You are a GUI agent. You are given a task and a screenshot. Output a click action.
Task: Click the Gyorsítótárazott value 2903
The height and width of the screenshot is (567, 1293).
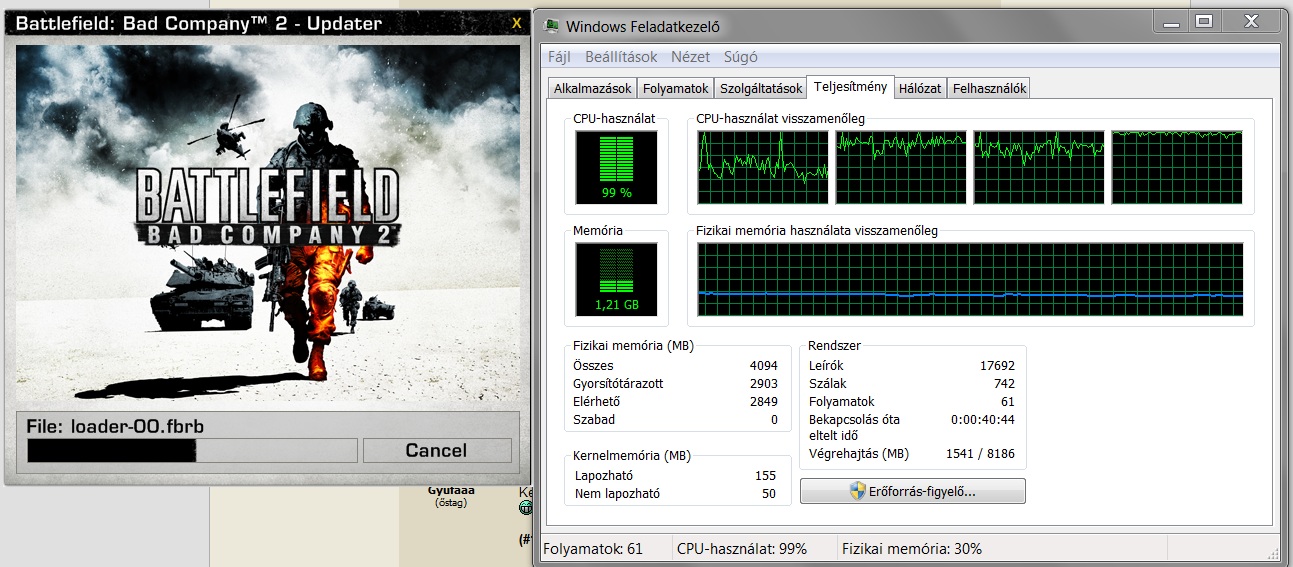tap(763, 384)
